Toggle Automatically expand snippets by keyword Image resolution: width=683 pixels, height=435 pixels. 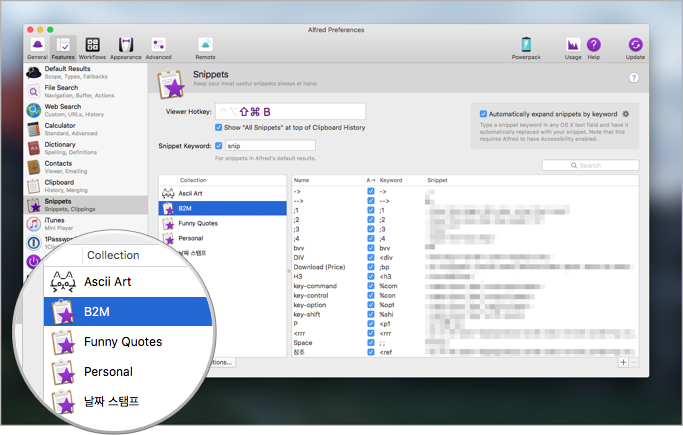[483, 114]
